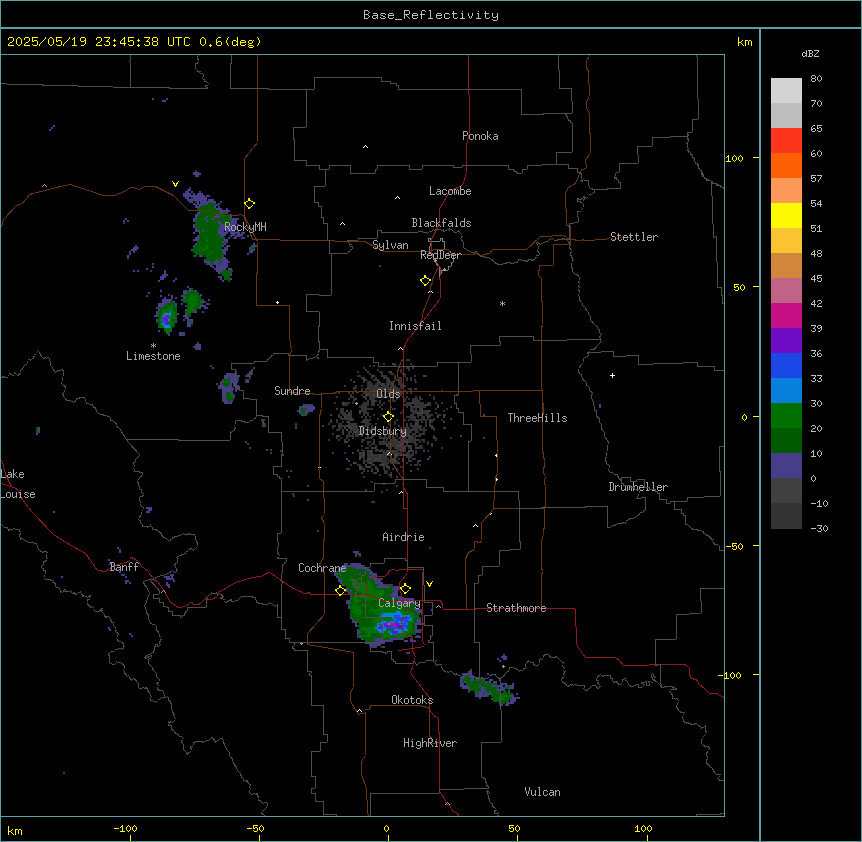Click the green 20 dBZ color swatch
862x842 pixels.
(786, 416)
